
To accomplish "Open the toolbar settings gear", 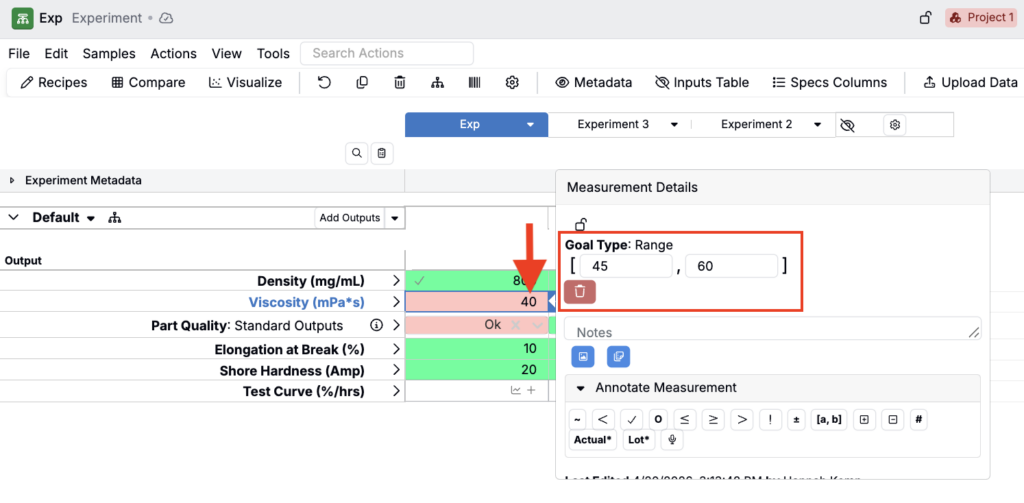I will (x=512, y=83).
